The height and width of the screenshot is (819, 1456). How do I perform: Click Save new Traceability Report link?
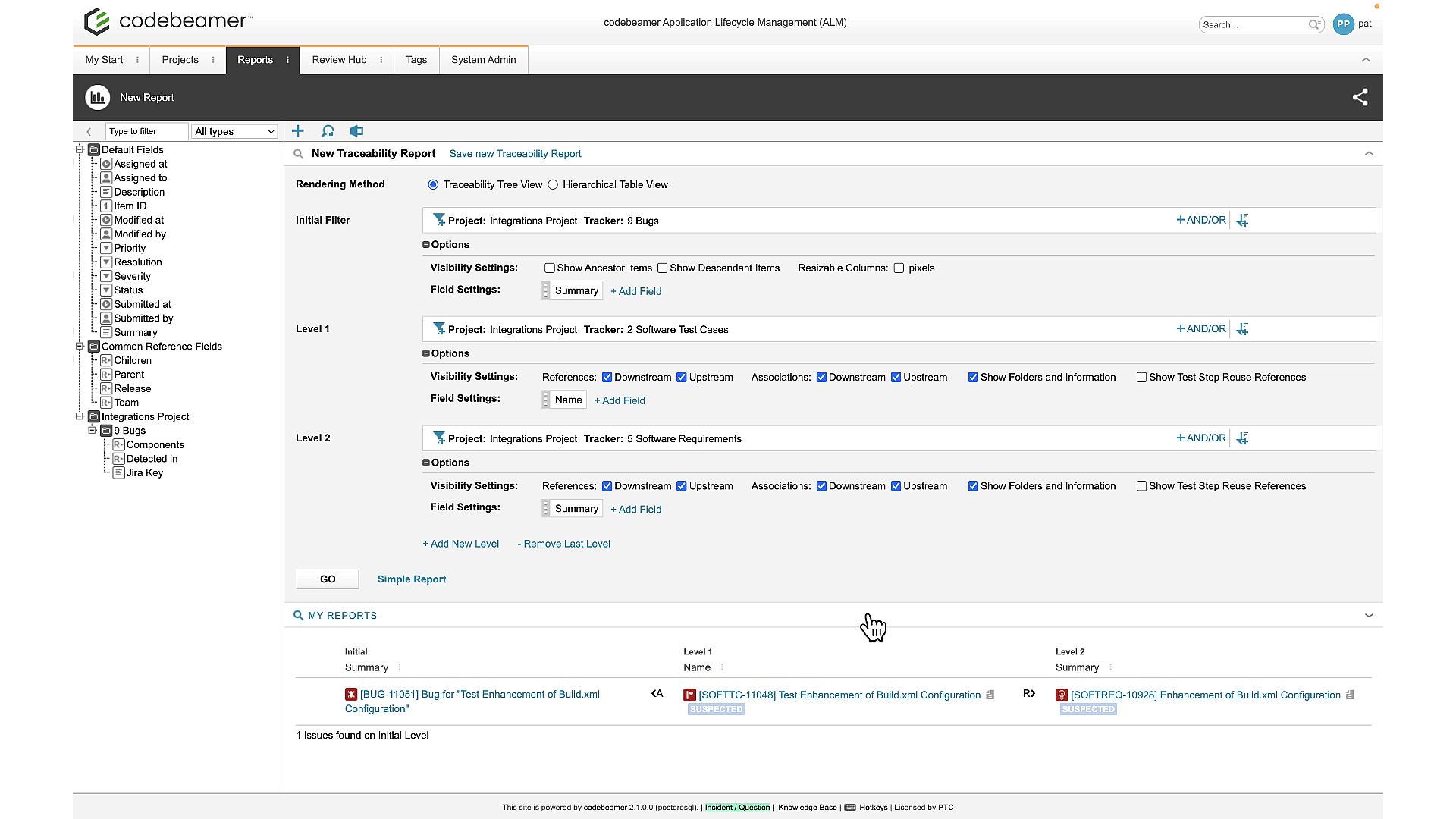point(516,153)
